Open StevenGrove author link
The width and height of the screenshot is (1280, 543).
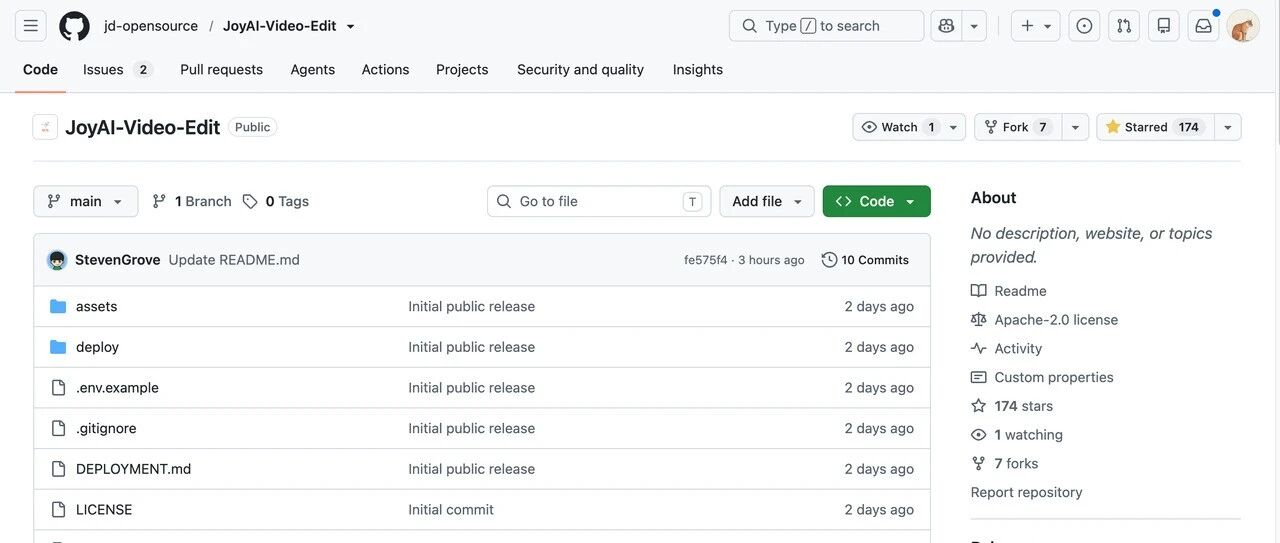[x=118, y=260]
